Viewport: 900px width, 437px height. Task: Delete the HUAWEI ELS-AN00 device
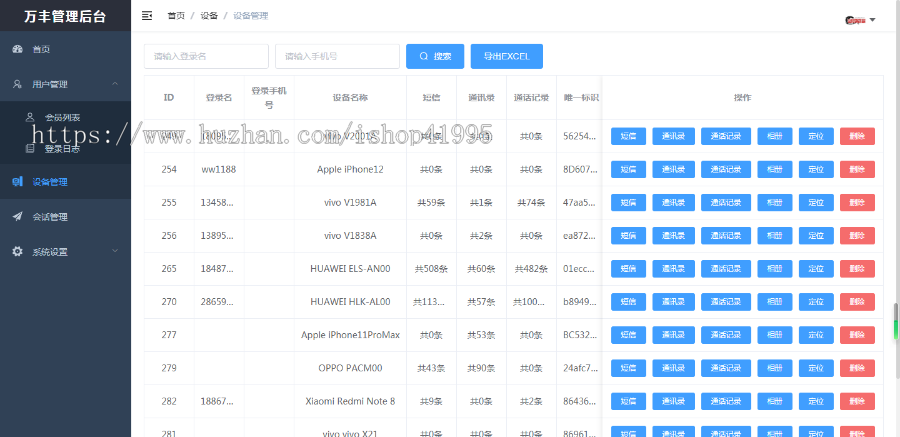pyautogui.click(x=858, y=269)
